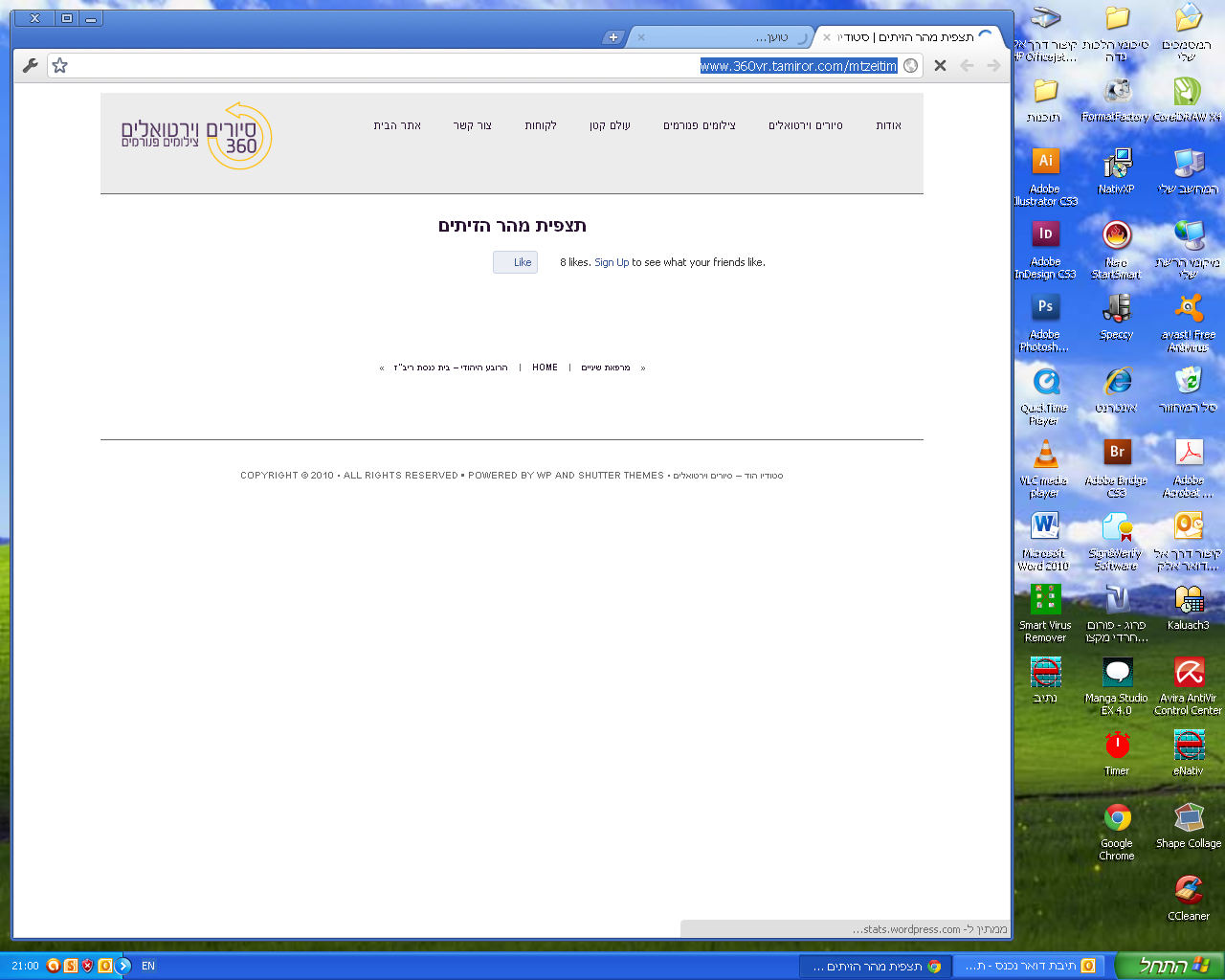Click the '8 likes.' count text
This screenshot has width=1225, height=980.
575,262
